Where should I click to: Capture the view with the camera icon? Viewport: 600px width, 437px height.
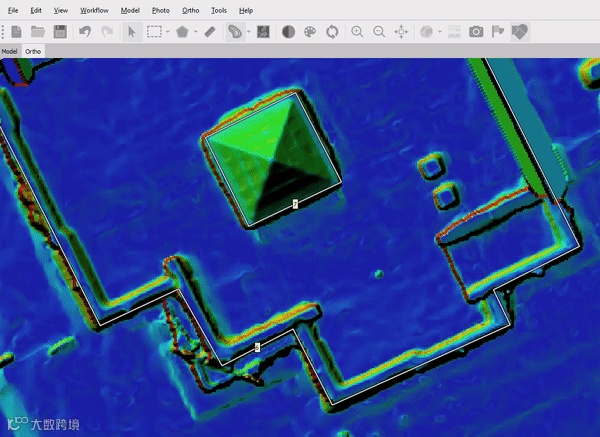[476, 32]
